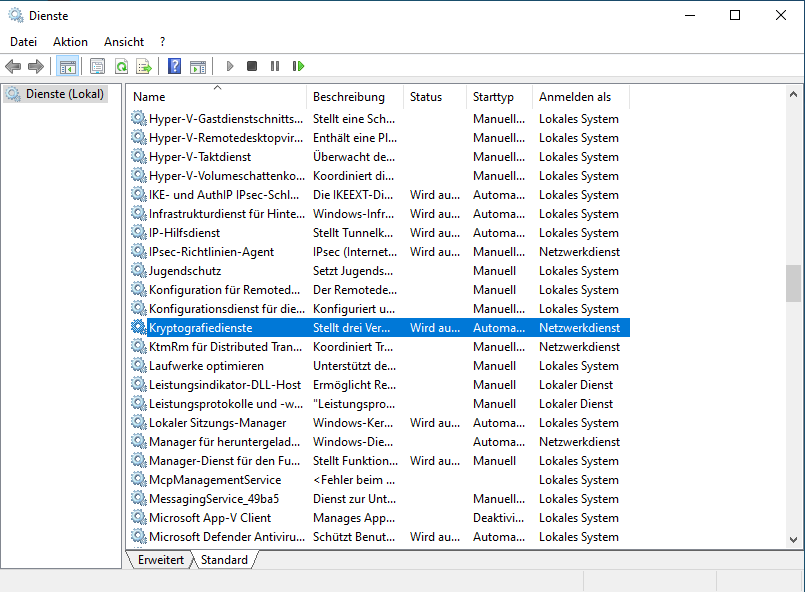
Task: Click the Export list toolbar icon
Action: tap(144, 66)
